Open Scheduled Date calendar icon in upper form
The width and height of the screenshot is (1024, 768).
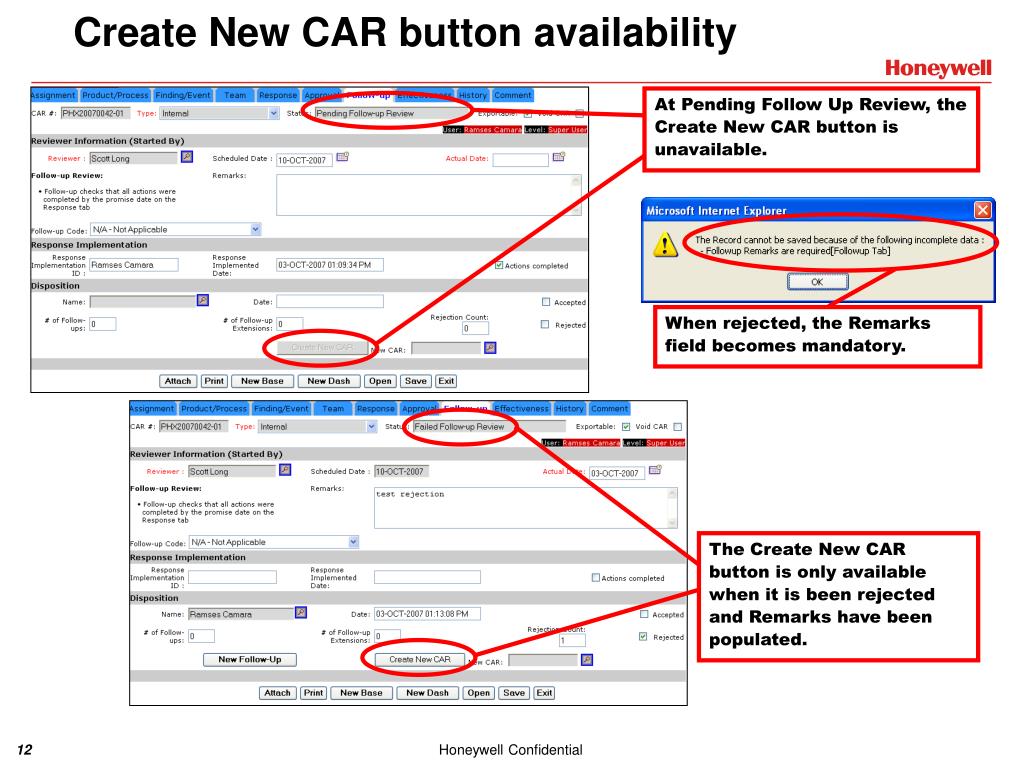pyautogui.click(x=342, y=157)
